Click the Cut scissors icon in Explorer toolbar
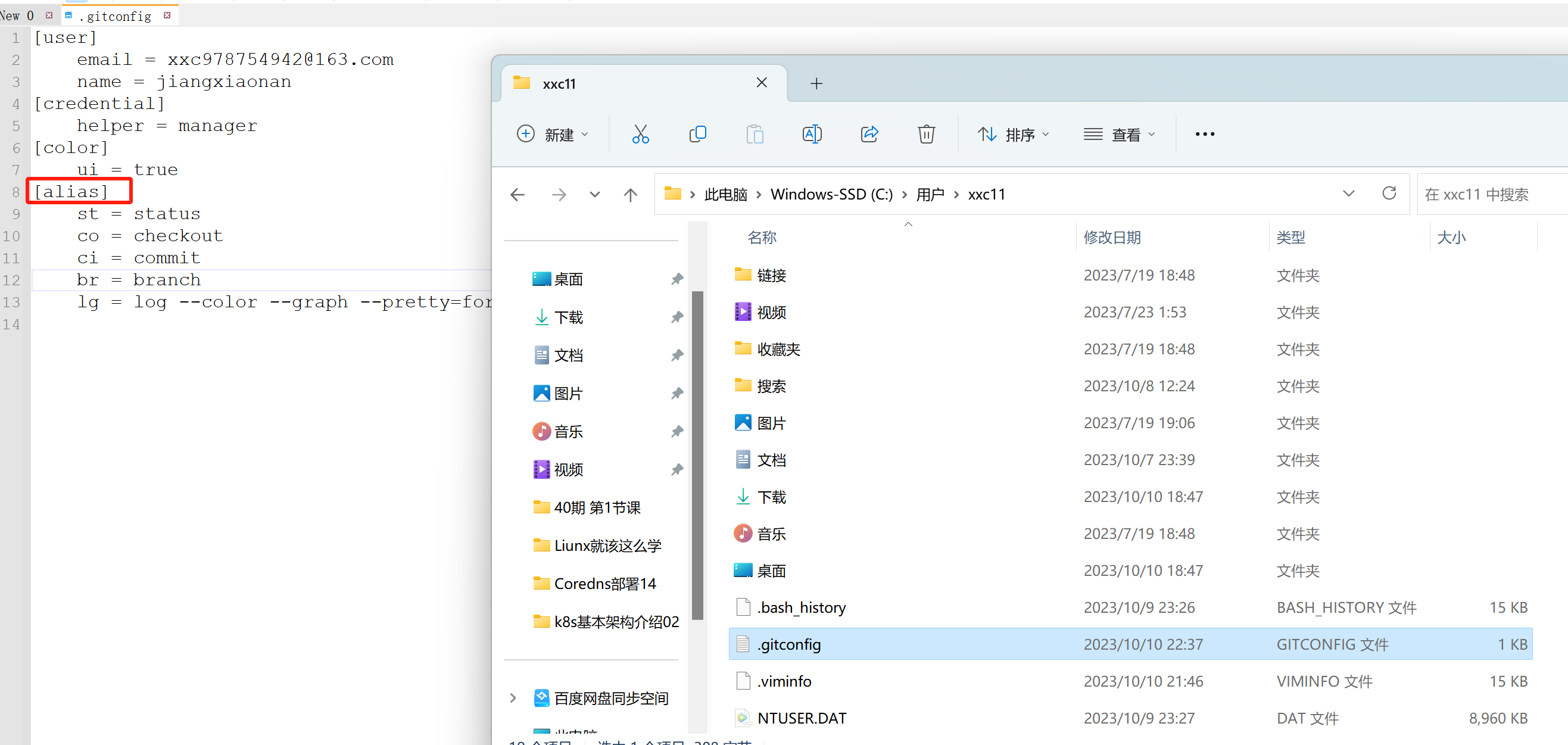Screen dimensions: 1568x745 pos(640,134)
